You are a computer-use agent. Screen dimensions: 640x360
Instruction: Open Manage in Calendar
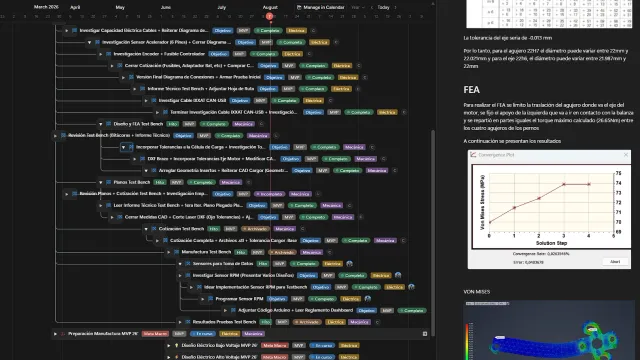[x=320, y=7]
